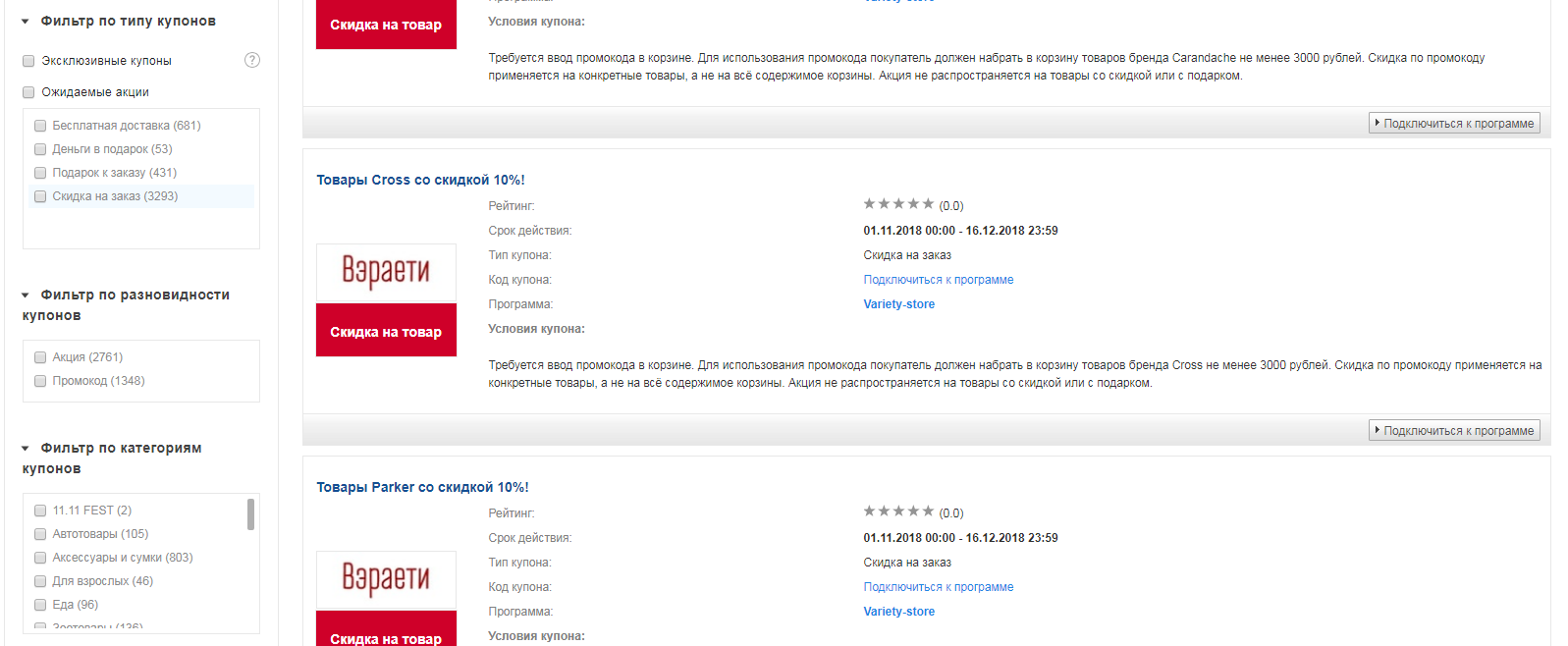Open the Товары Cross со скидкой 10% coupon

click(420, 180)
